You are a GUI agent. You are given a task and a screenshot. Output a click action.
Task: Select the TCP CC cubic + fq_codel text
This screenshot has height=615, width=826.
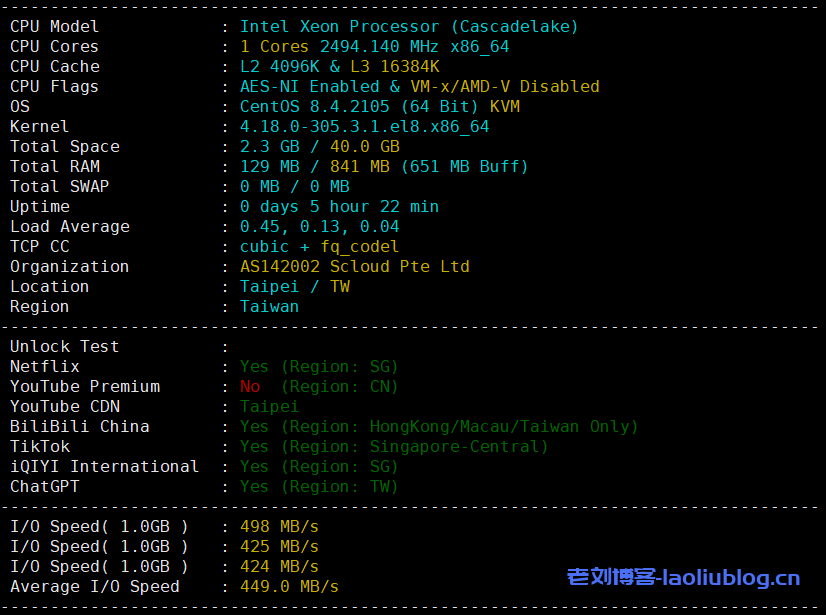(x=319, y=247)
